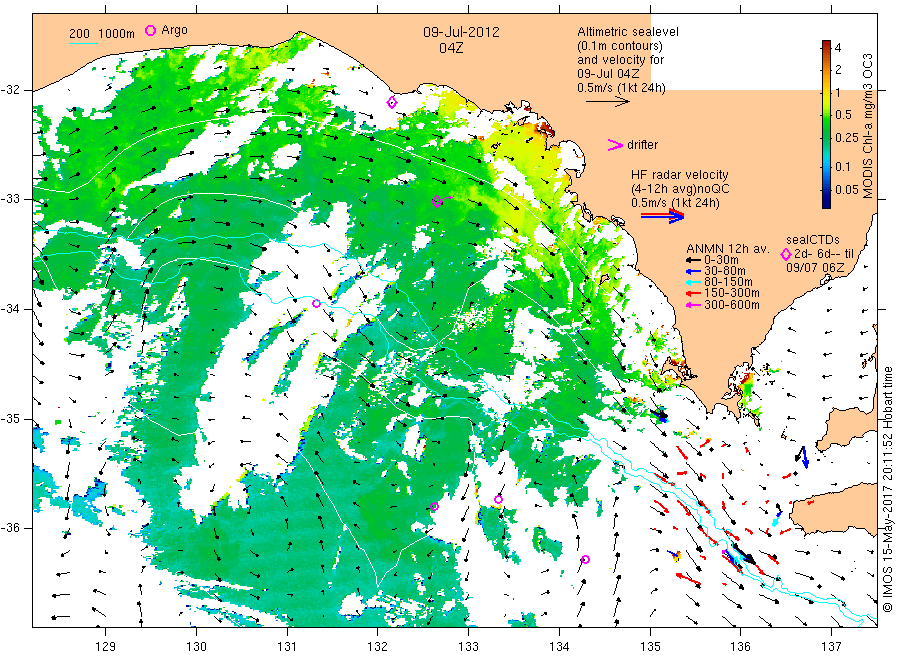900x660 pixels.
Task: Click the -32 latitude axis label
Action: 10,90
